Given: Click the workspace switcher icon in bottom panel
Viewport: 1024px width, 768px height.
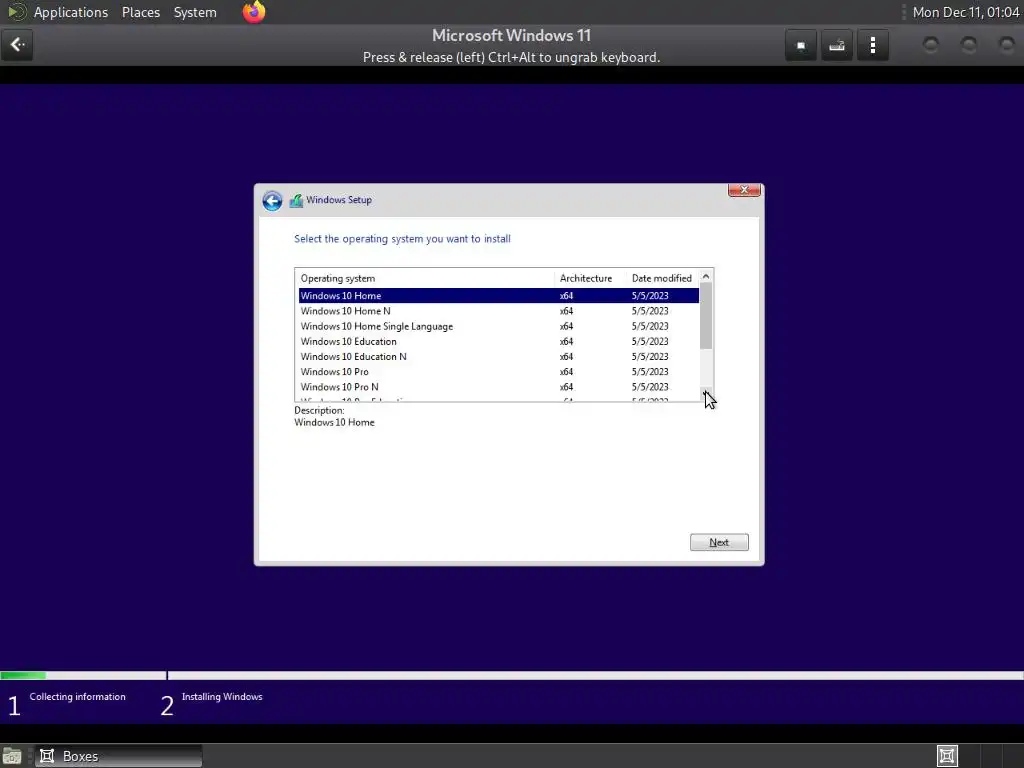Looking at the screenshot, I should (946, 756).
